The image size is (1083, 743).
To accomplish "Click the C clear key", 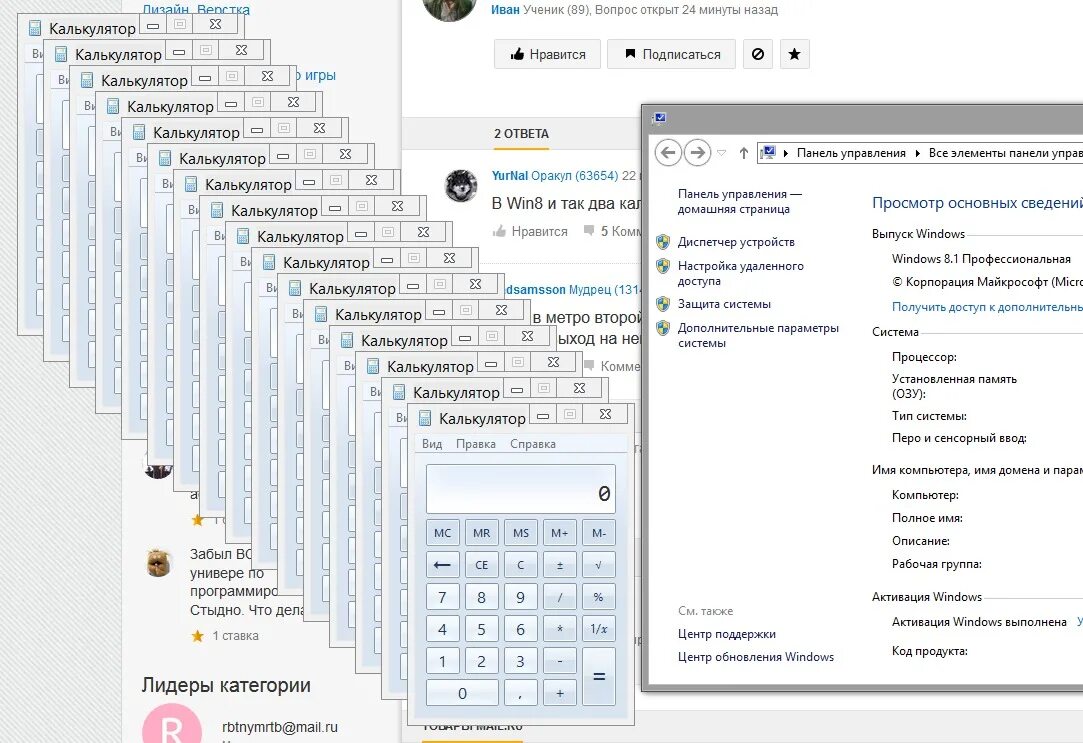I will click(x=521, y=565).
